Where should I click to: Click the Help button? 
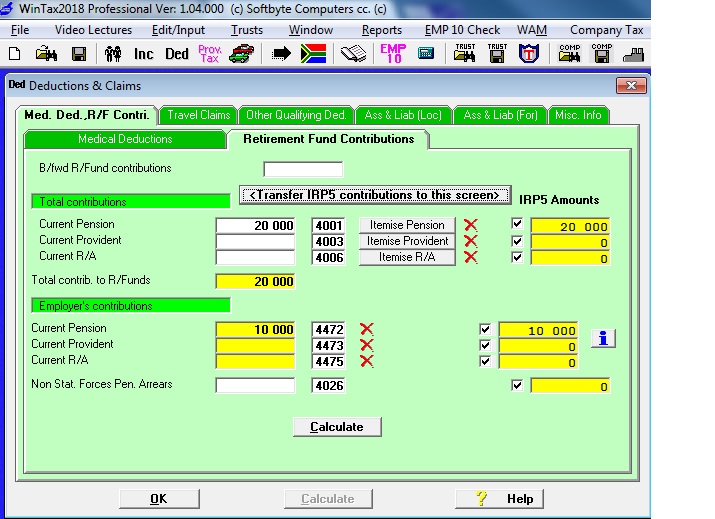point(499,499)
